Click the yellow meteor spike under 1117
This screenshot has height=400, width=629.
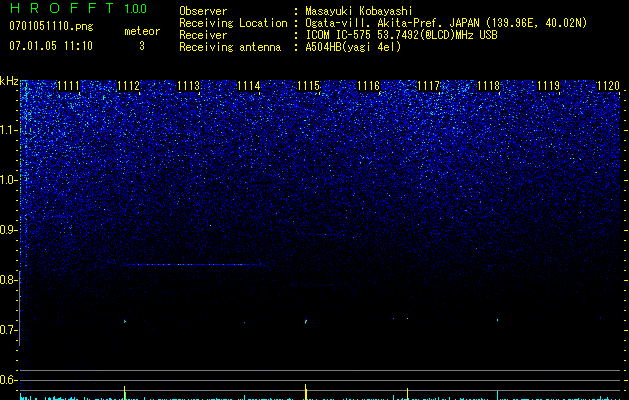click(408, 394)
